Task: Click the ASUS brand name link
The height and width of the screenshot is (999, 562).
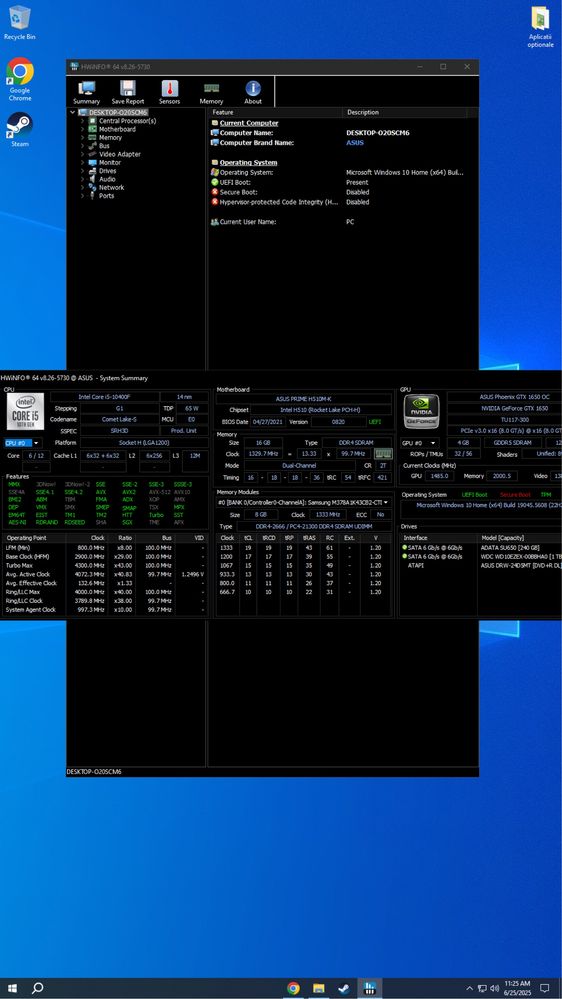Action: coord(355,143)
